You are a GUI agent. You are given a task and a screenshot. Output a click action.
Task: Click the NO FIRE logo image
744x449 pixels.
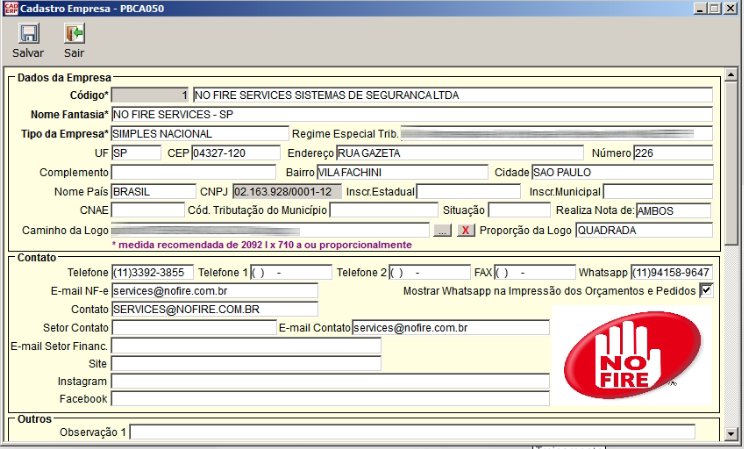[632, 355]
